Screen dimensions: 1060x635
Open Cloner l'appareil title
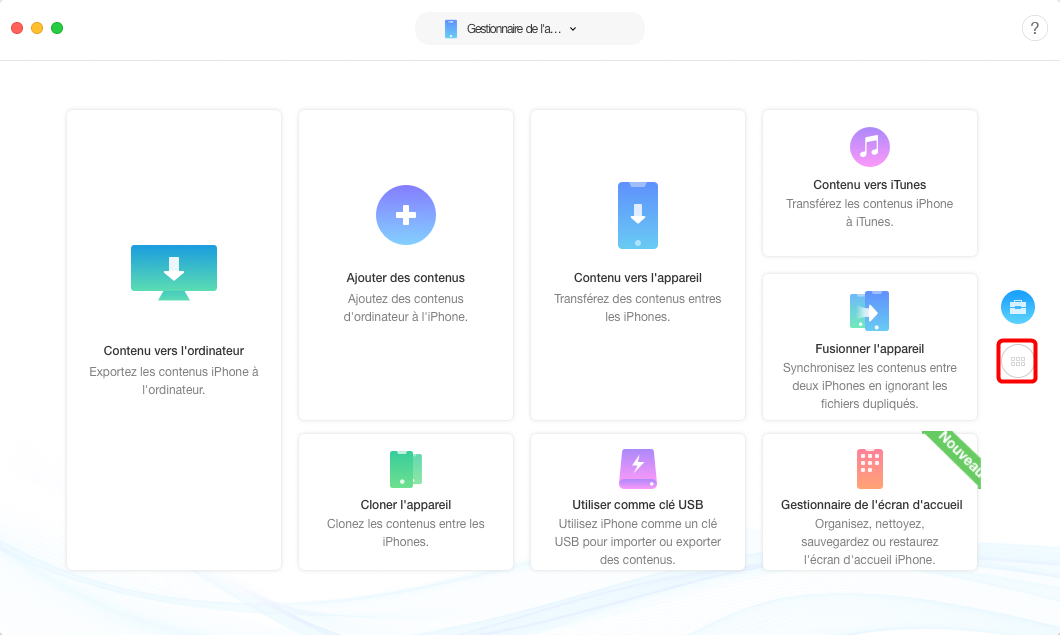pos(406,504)
